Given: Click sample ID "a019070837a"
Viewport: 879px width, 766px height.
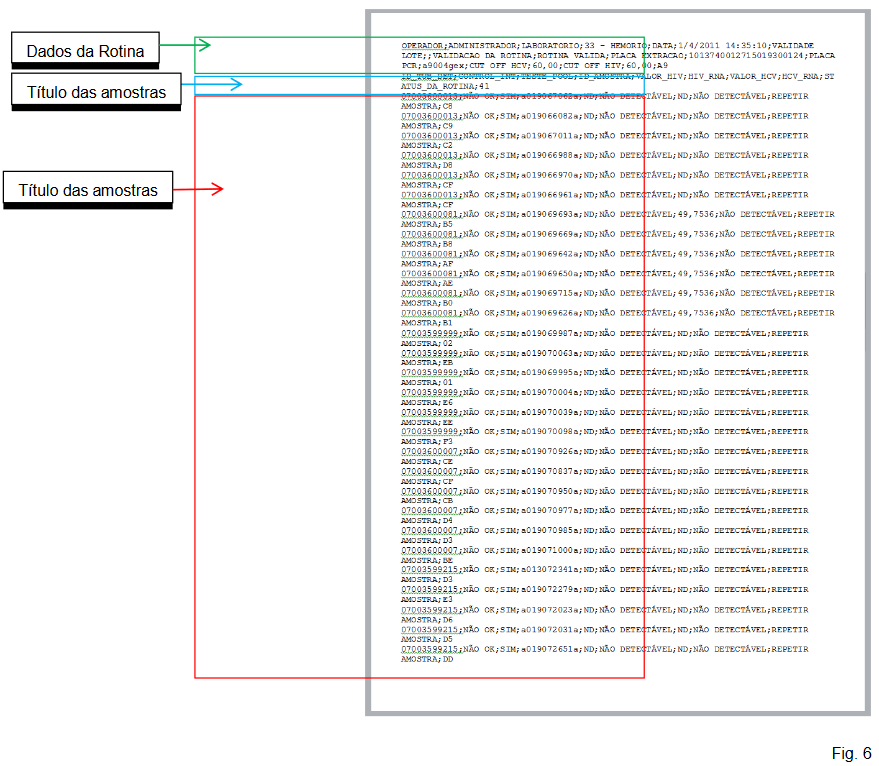Looking at the screenshot, I should point(550,472).
